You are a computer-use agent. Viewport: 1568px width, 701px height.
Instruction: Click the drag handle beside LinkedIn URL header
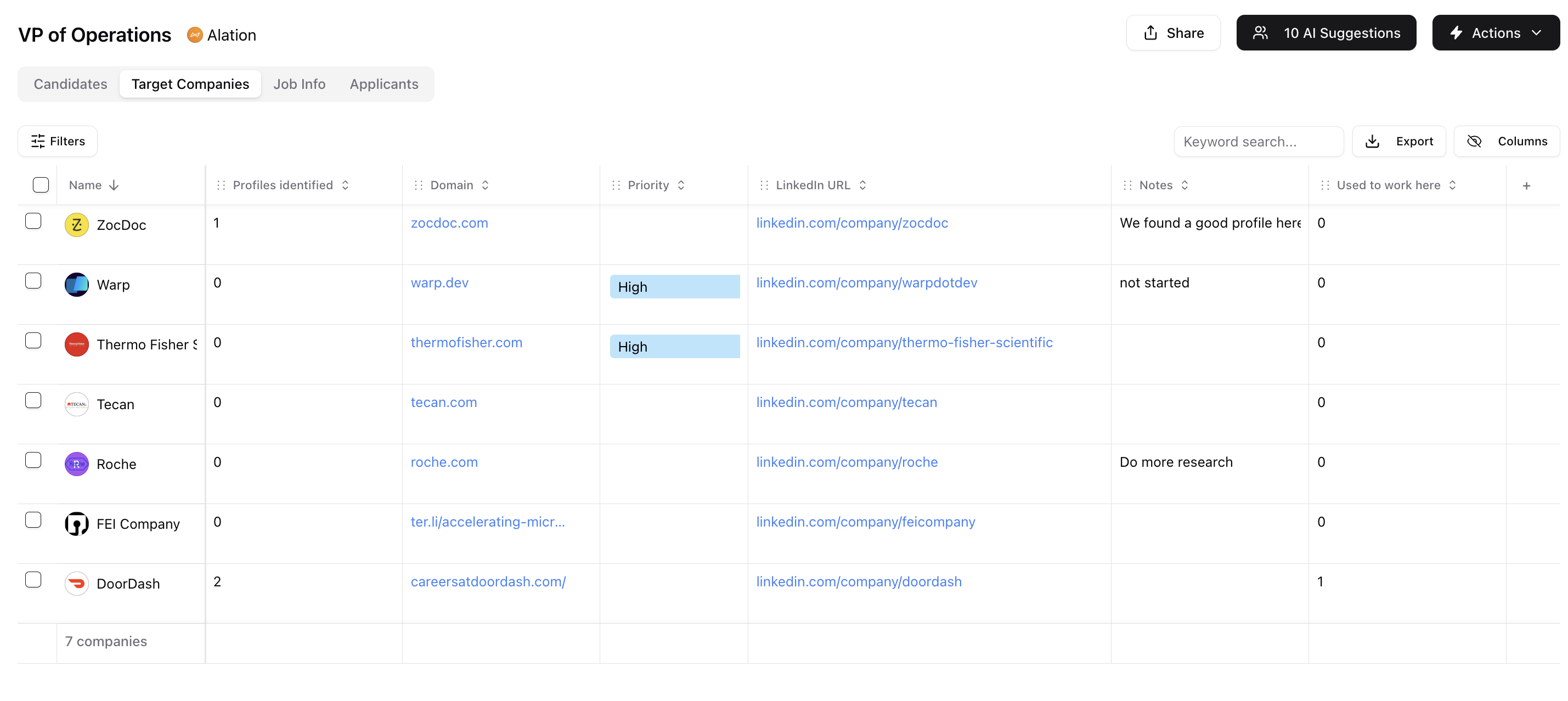[x=764, y=185]
